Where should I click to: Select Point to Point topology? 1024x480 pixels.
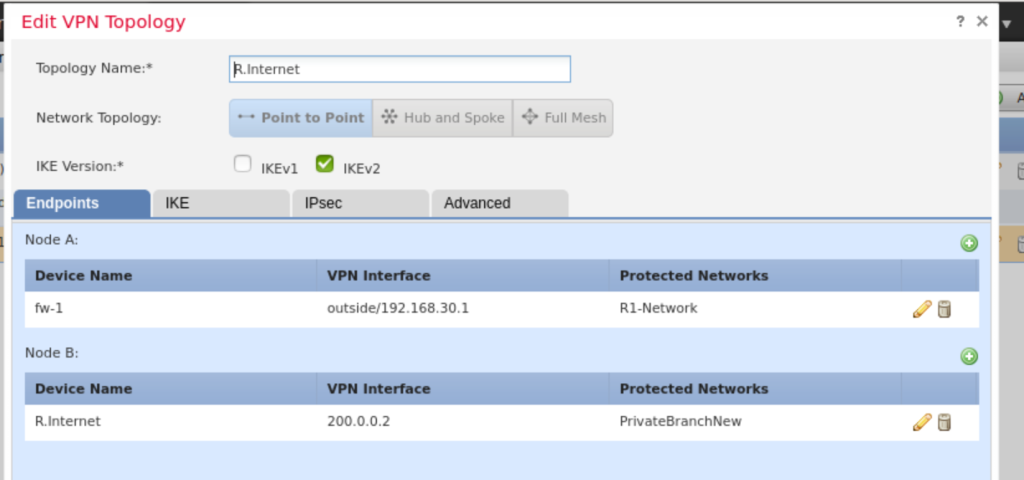click(301, 118)
